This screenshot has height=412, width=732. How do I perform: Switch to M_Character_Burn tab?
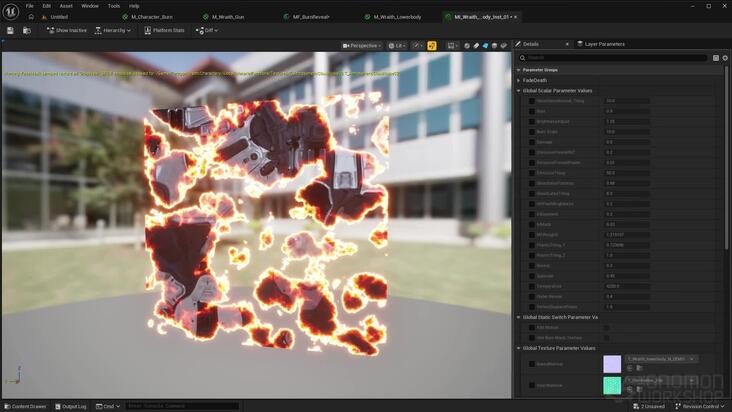click(152, 17)
